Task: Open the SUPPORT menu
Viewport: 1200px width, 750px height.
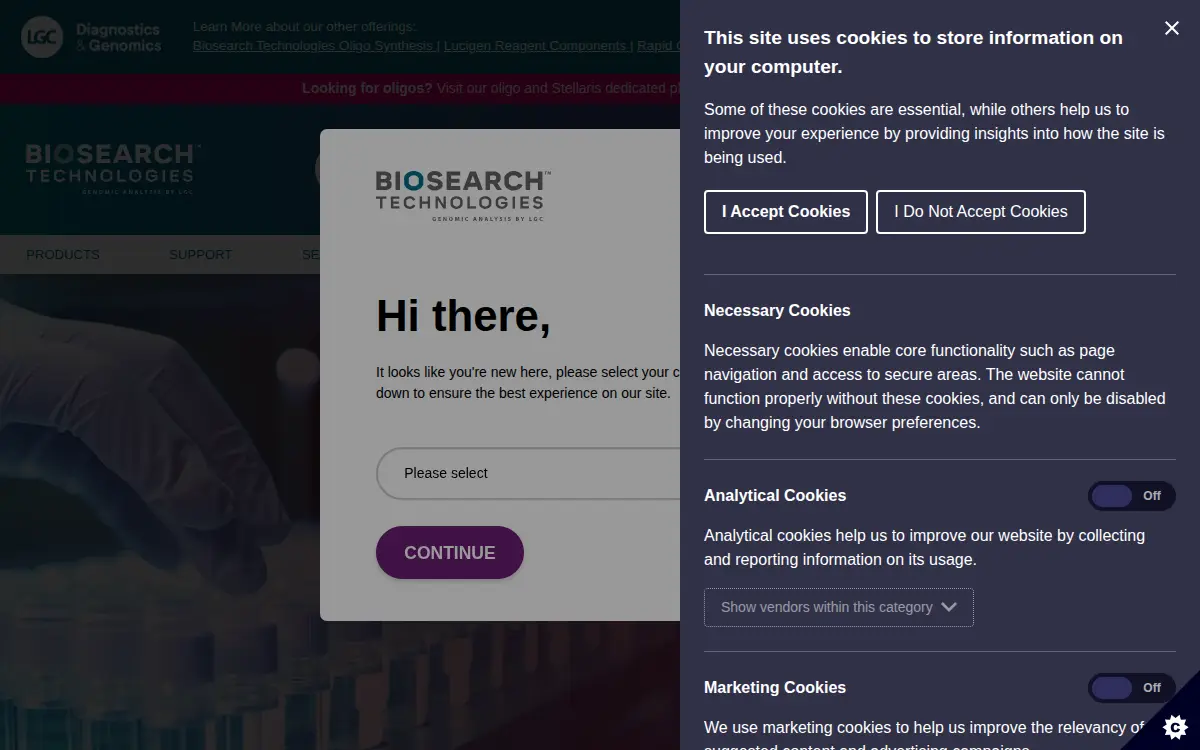Action: (x=200, y=255)
